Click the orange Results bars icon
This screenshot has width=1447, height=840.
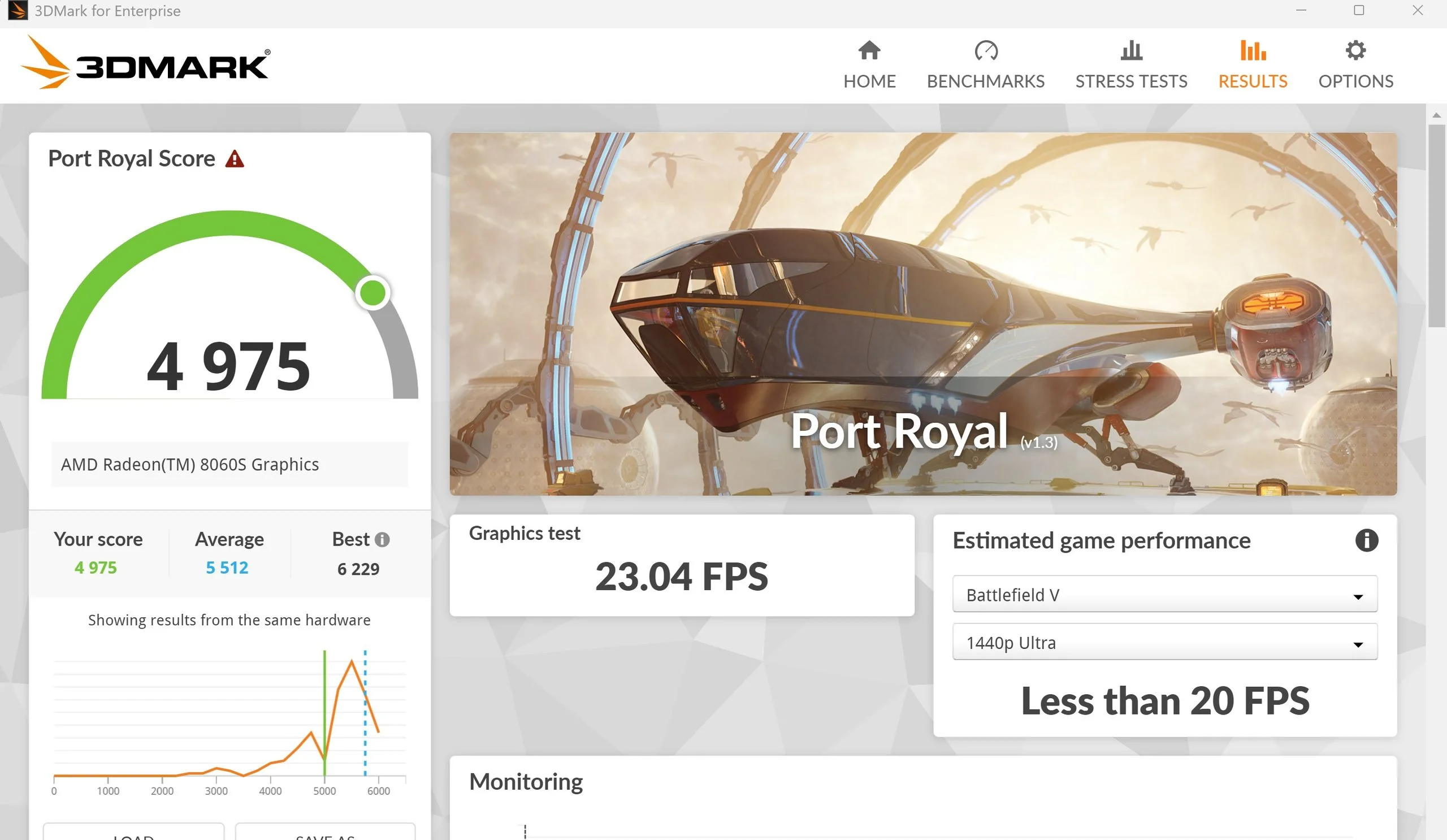pos(1253,50)
